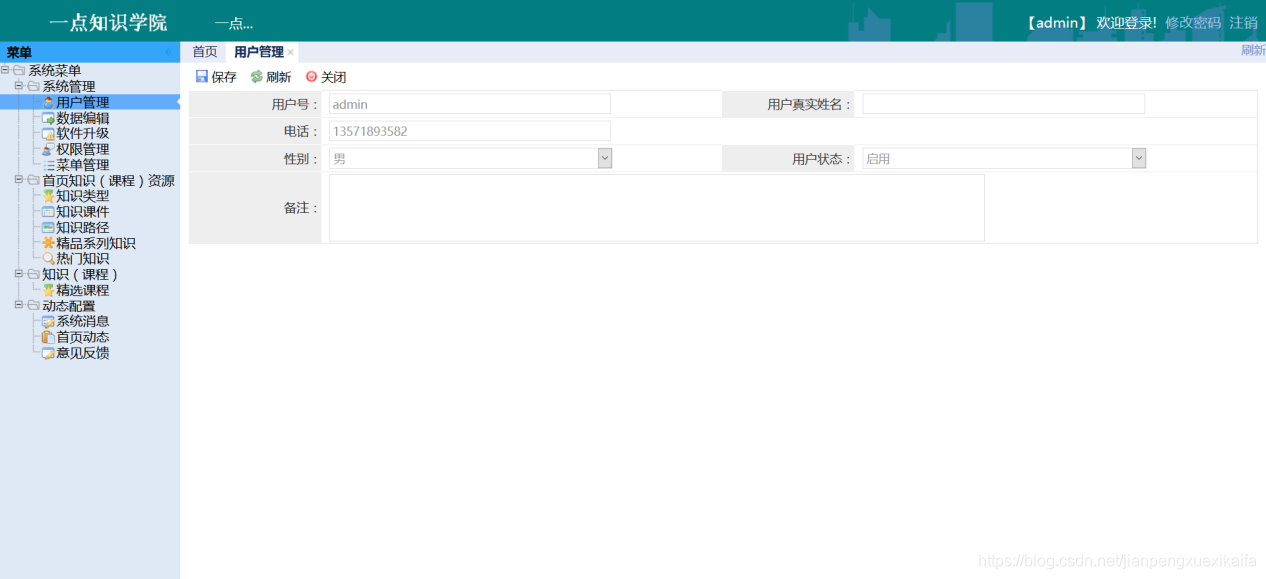Click the 注销 logout link
This screenshot has width=1266, height=579.
[1243, 22]
